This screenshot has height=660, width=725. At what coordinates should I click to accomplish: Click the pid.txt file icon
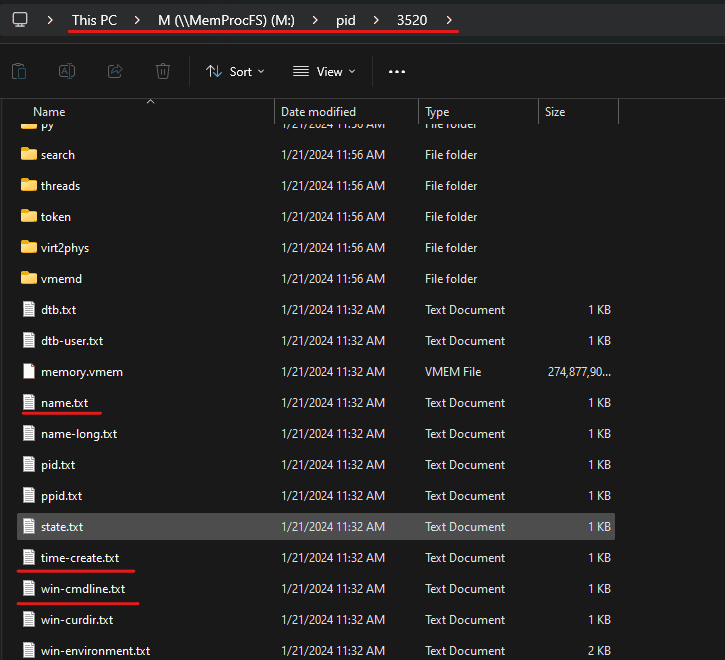point(29,464)
